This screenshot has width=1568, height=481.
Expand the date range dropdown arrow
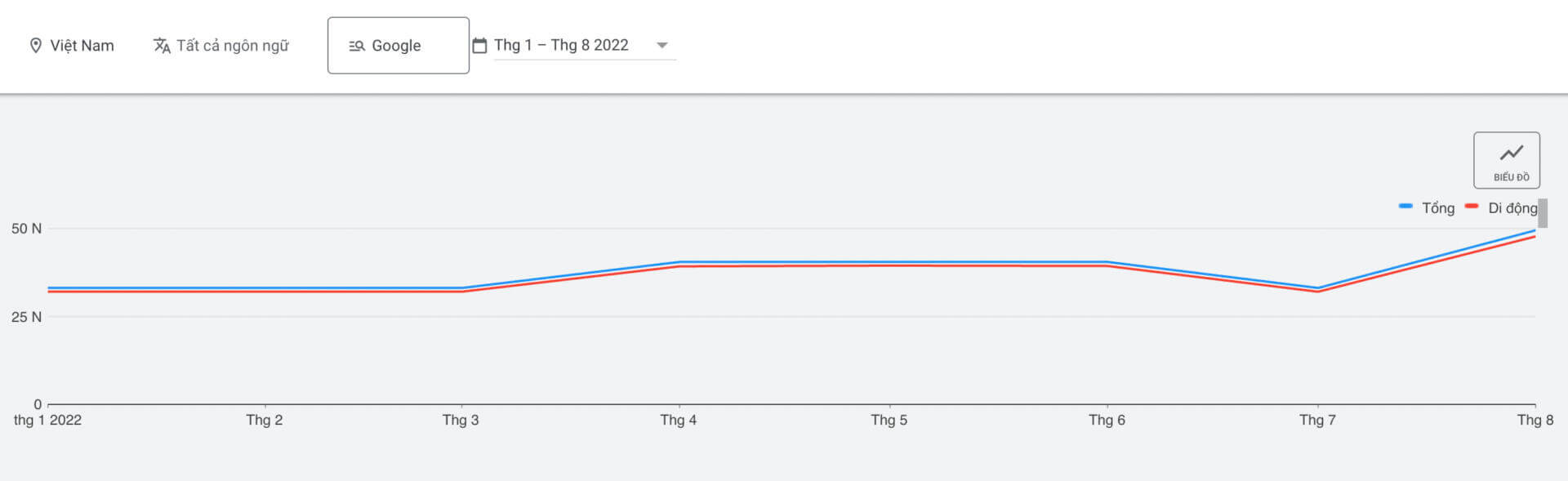pos(662,45)
